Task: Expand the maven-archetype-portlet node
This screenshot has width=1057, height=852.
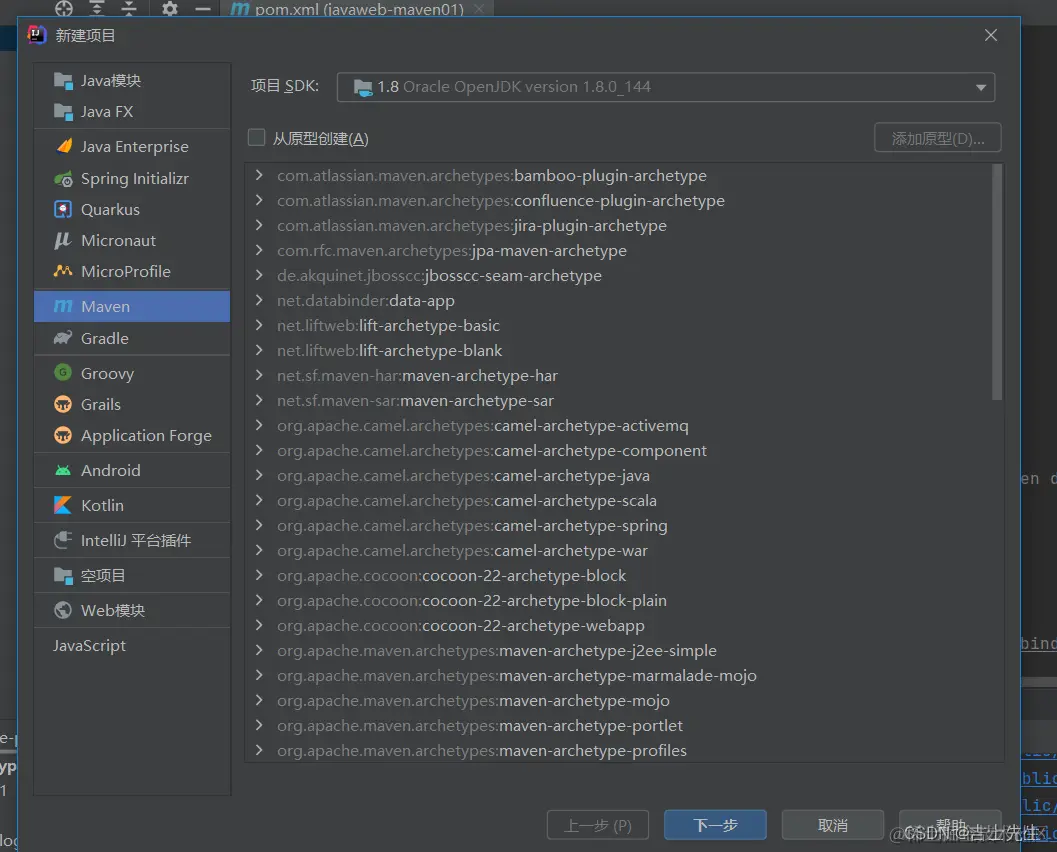Action: 259,725
